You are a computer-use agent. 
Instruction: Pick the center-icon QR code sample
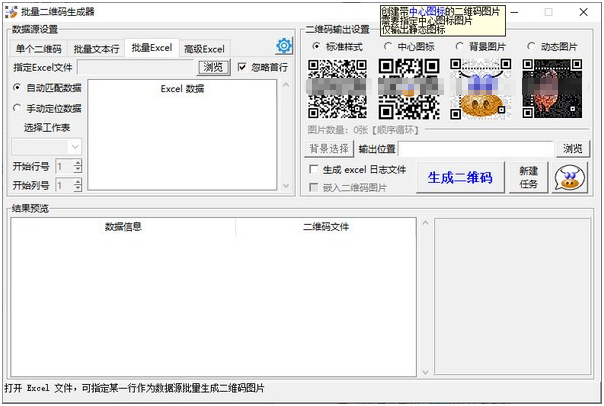[x=408, y=89]
